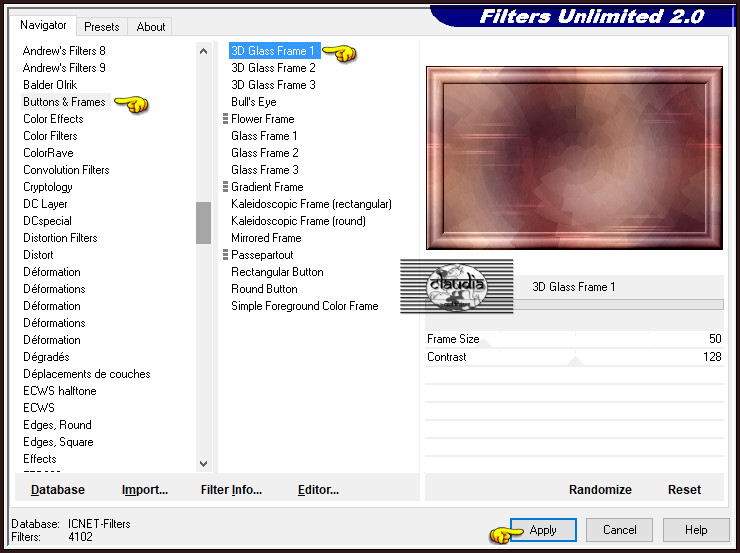Image resolution: width=740 pixels, height=553 pixels.
Task: Switch to the Presets tab
Action: [101, 27]
